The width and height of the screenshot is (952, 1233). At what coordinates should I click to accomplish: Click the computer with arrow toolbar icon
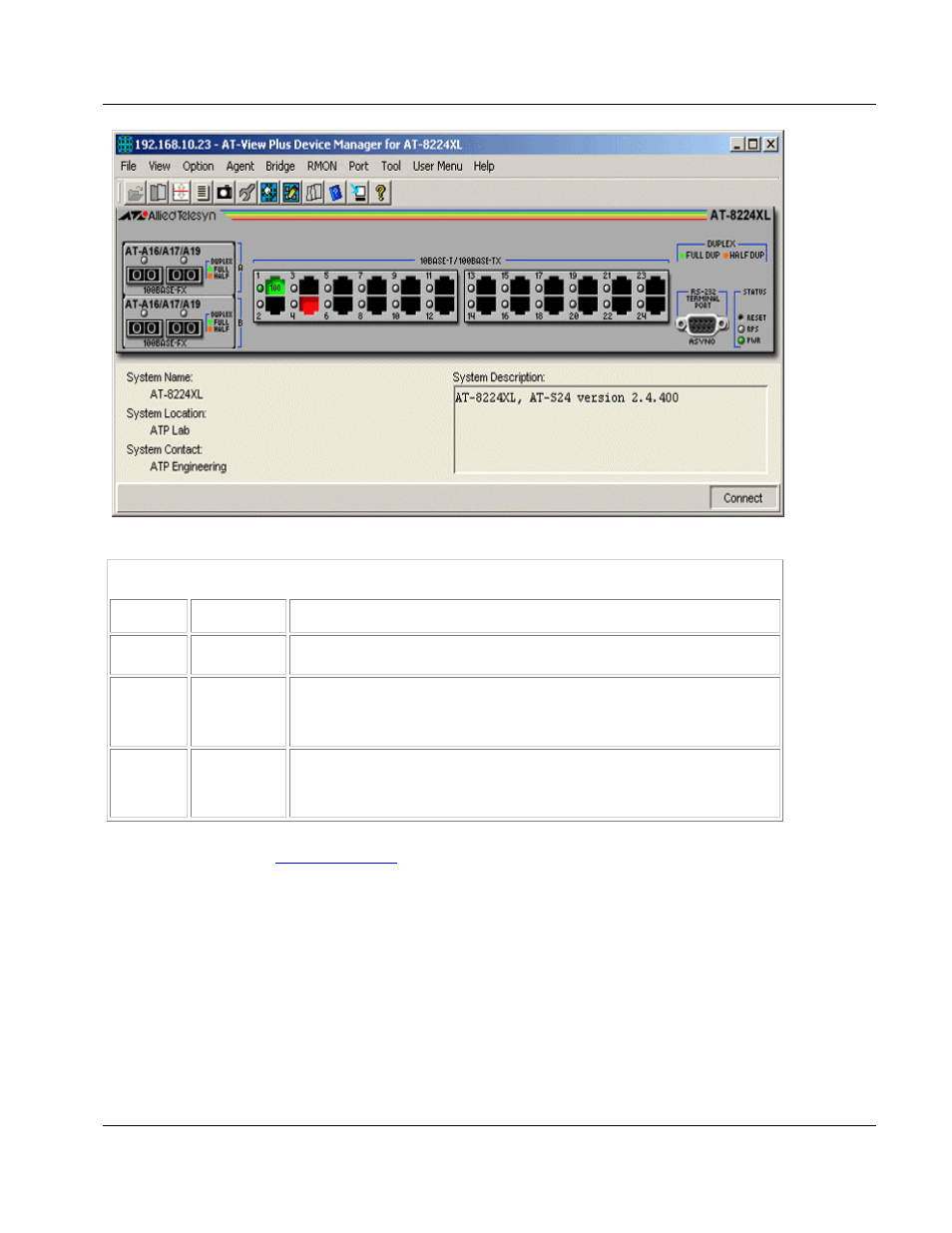[x=358, y=193]
